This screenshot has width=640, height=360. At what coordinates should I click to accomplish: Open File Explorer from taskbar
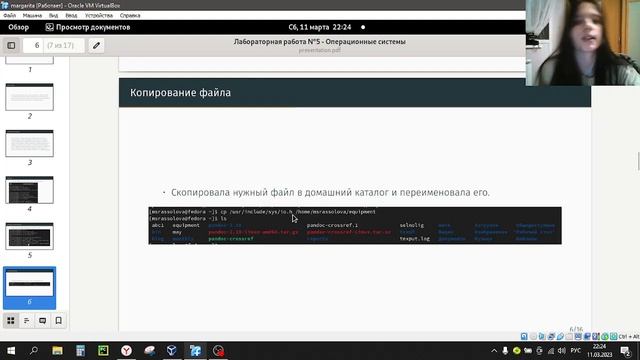coord(57,351)
